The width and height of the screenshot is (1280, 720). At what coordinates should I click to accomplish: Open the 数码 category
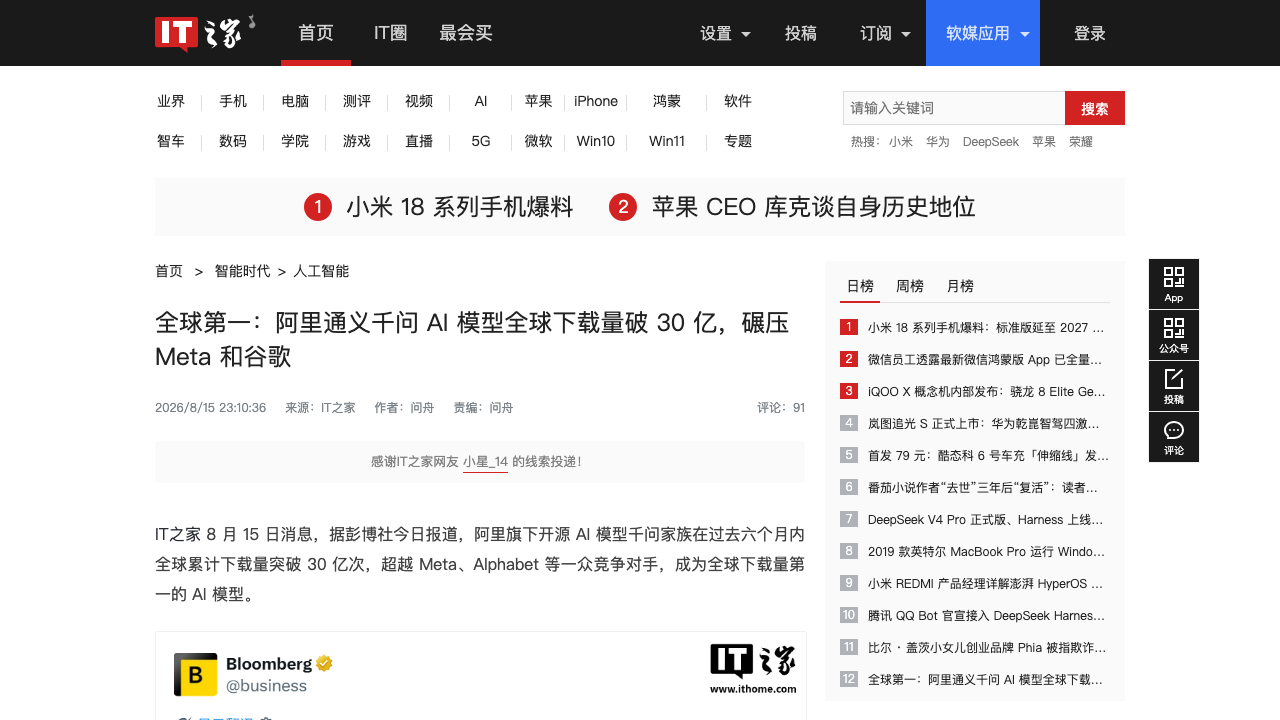click(233, 141)
